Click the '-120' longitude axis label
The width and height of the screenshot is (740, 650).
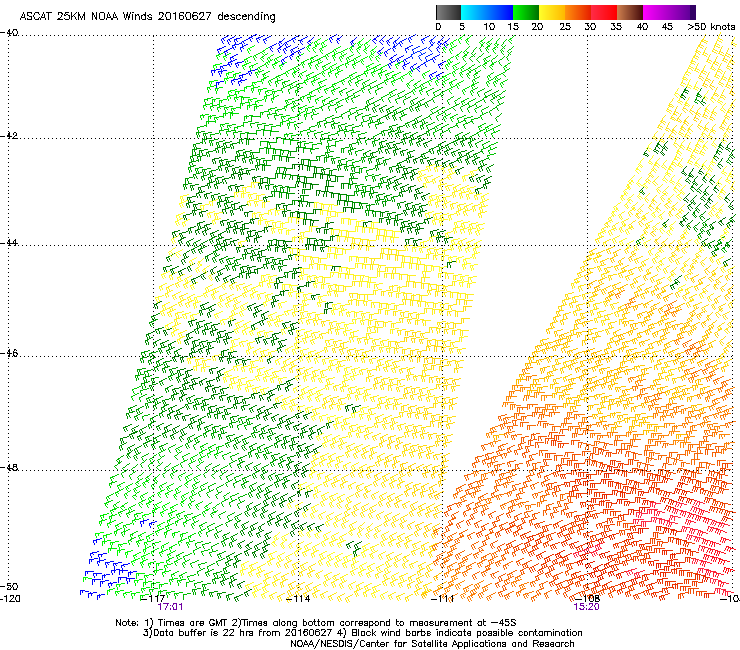click(10, 599)
